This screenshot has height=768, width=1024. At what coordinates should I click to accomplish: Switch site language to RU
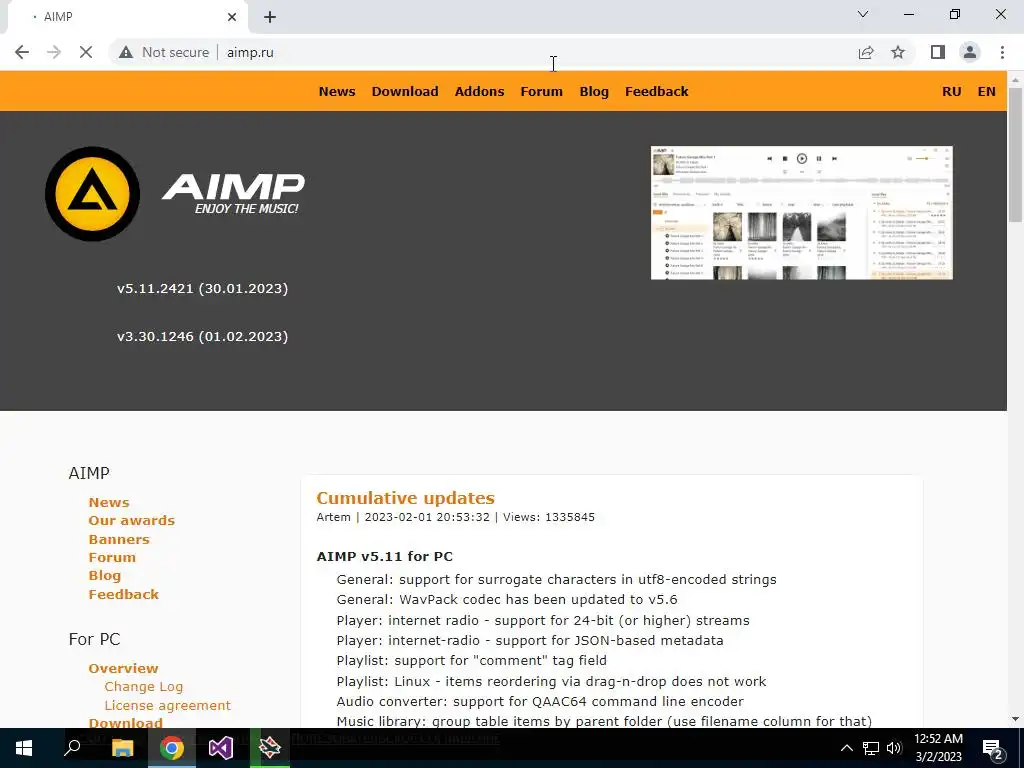tap(952, 91)
